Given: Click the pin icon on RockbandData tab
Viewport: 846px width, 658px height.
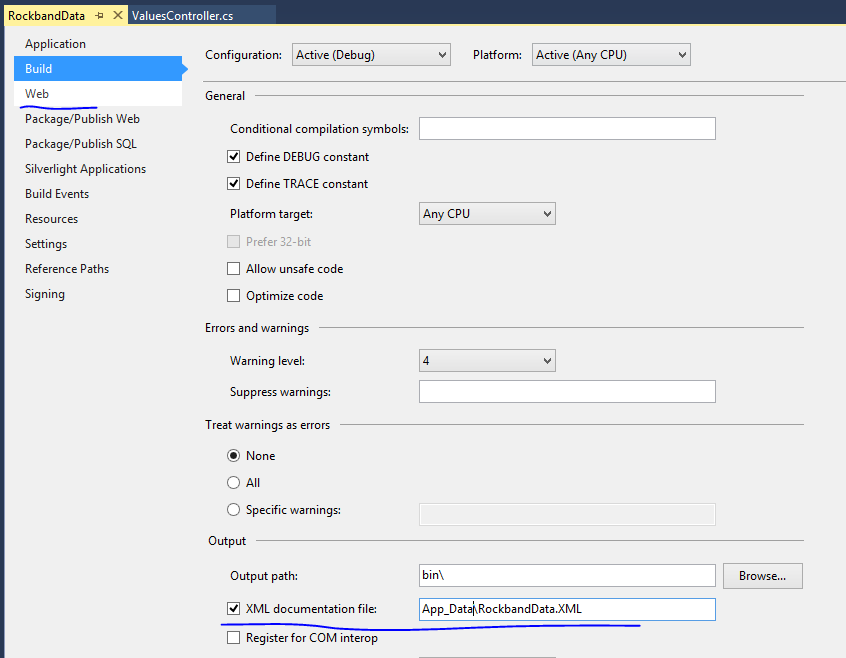Looking at the screenshot, I should tap(100, 16).
